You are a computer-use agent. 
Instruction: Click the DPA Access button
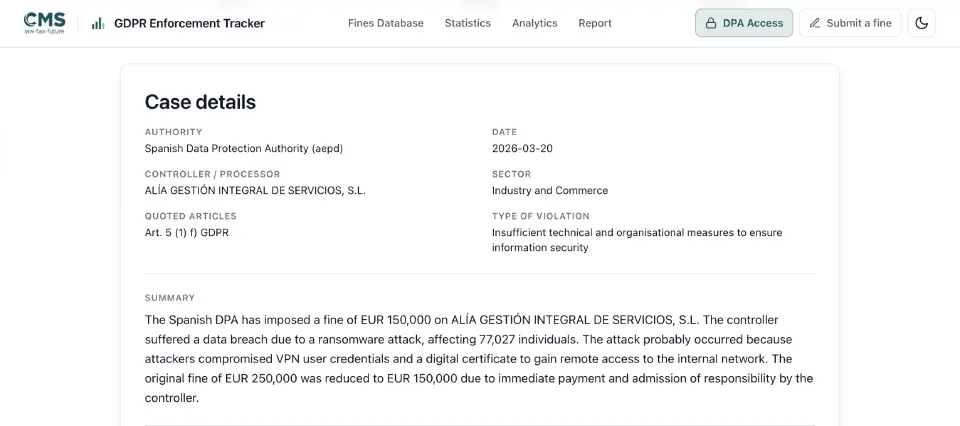click(x=744, y=23)
